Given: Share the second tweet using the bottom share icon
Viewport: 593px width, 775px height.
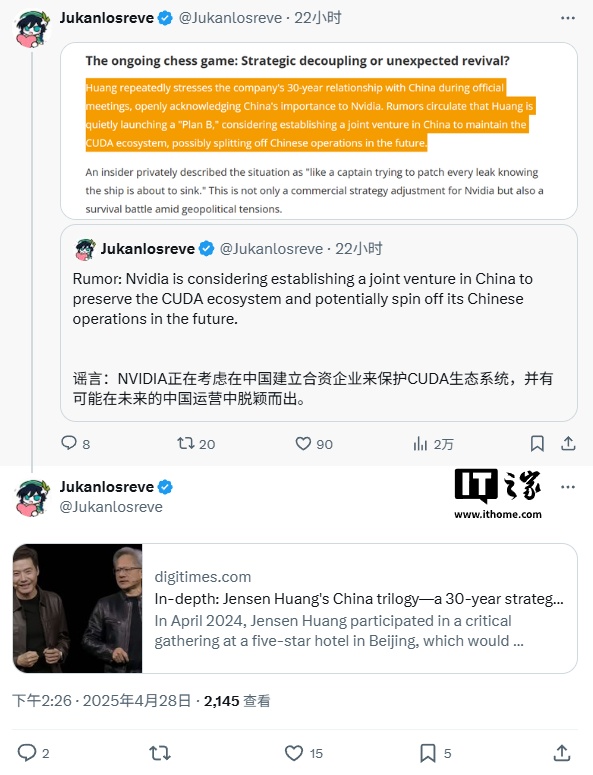Looking at the screenshot, I should 562,753.
